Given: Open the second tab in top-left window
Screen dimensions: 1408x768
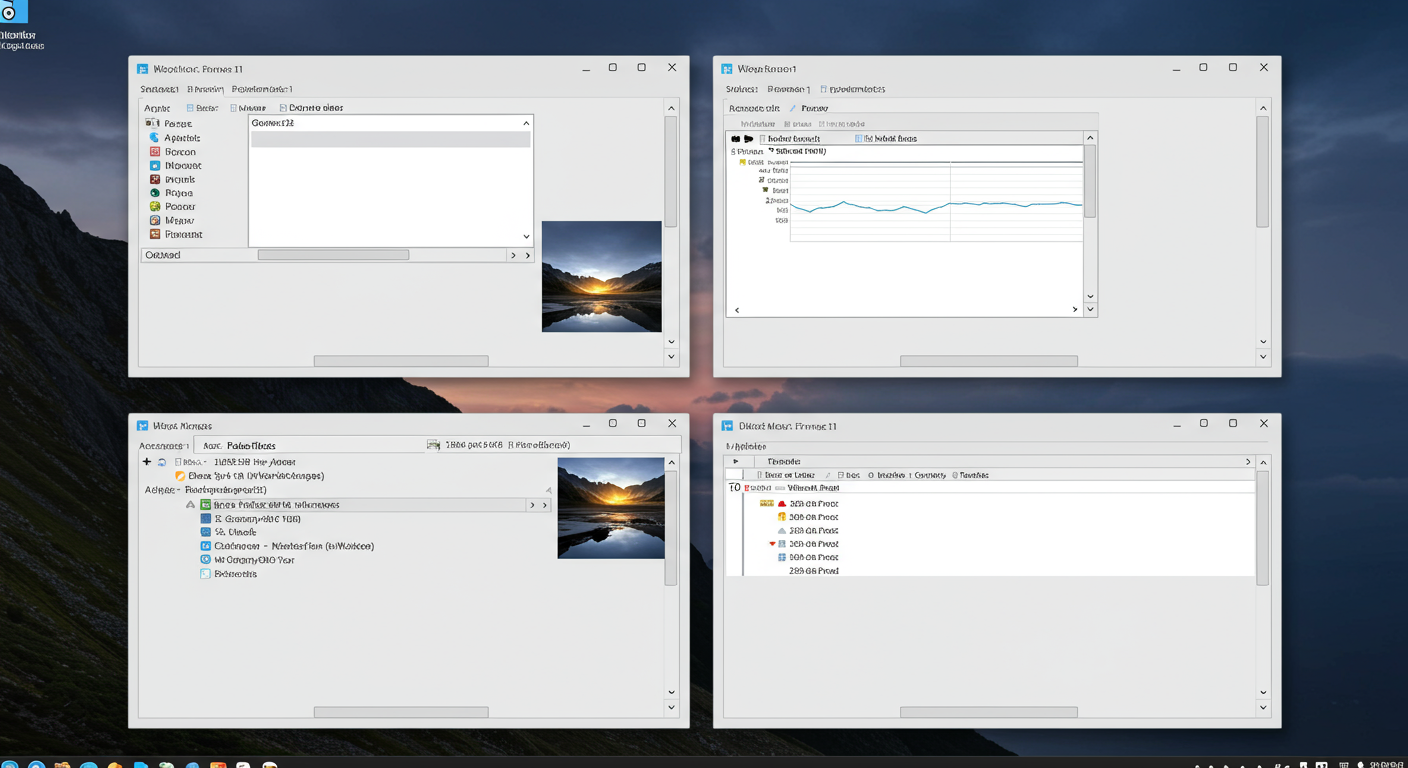Looking at the screenshot, I should [x=205, y=89].
